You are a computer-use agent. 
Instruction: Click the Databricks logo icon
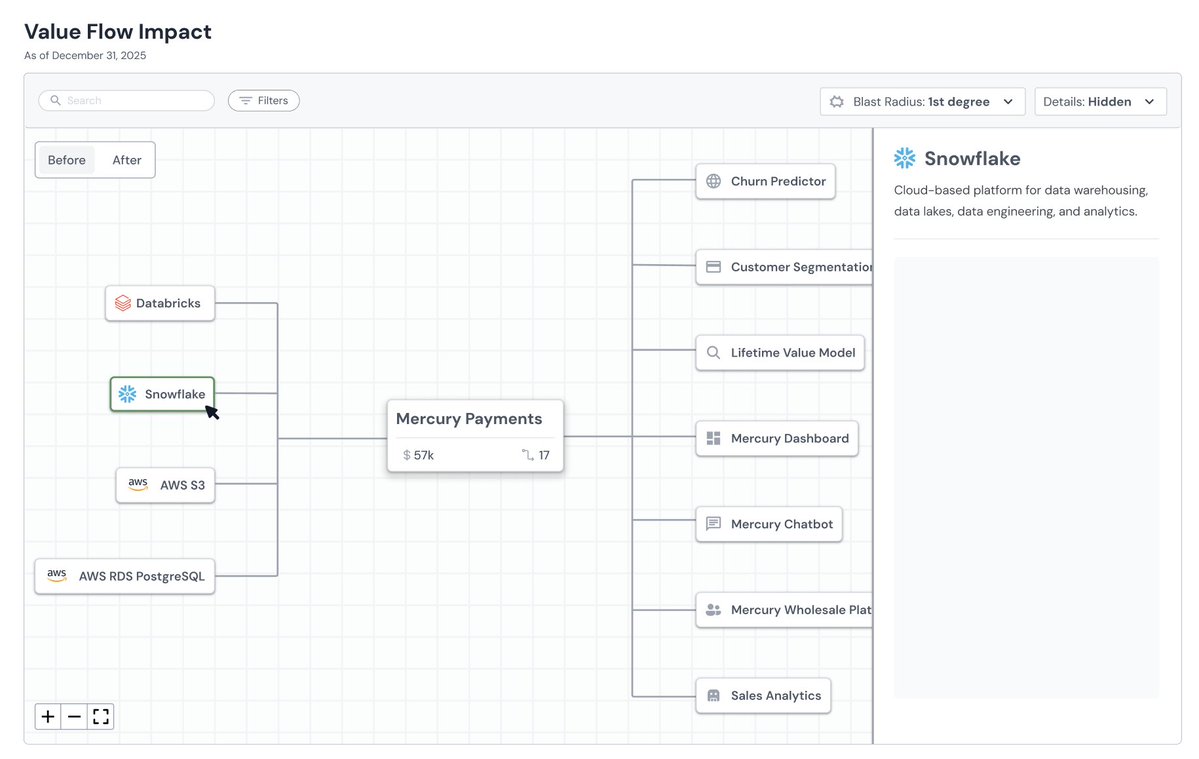tap(123, 303)
